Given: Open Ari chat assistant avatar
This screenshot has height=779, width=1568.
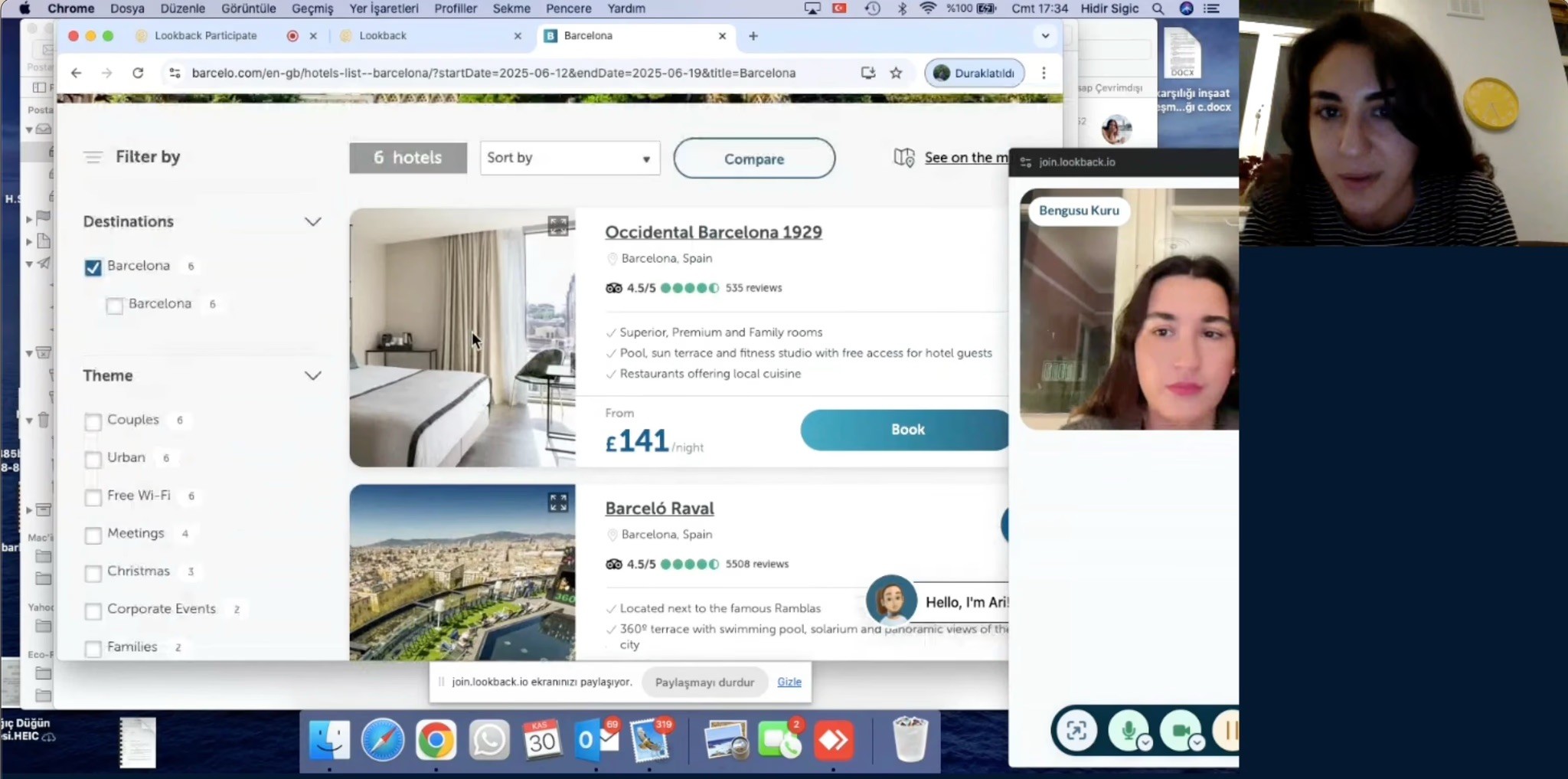Looking at the screenshot, I should tap(891, 600).
